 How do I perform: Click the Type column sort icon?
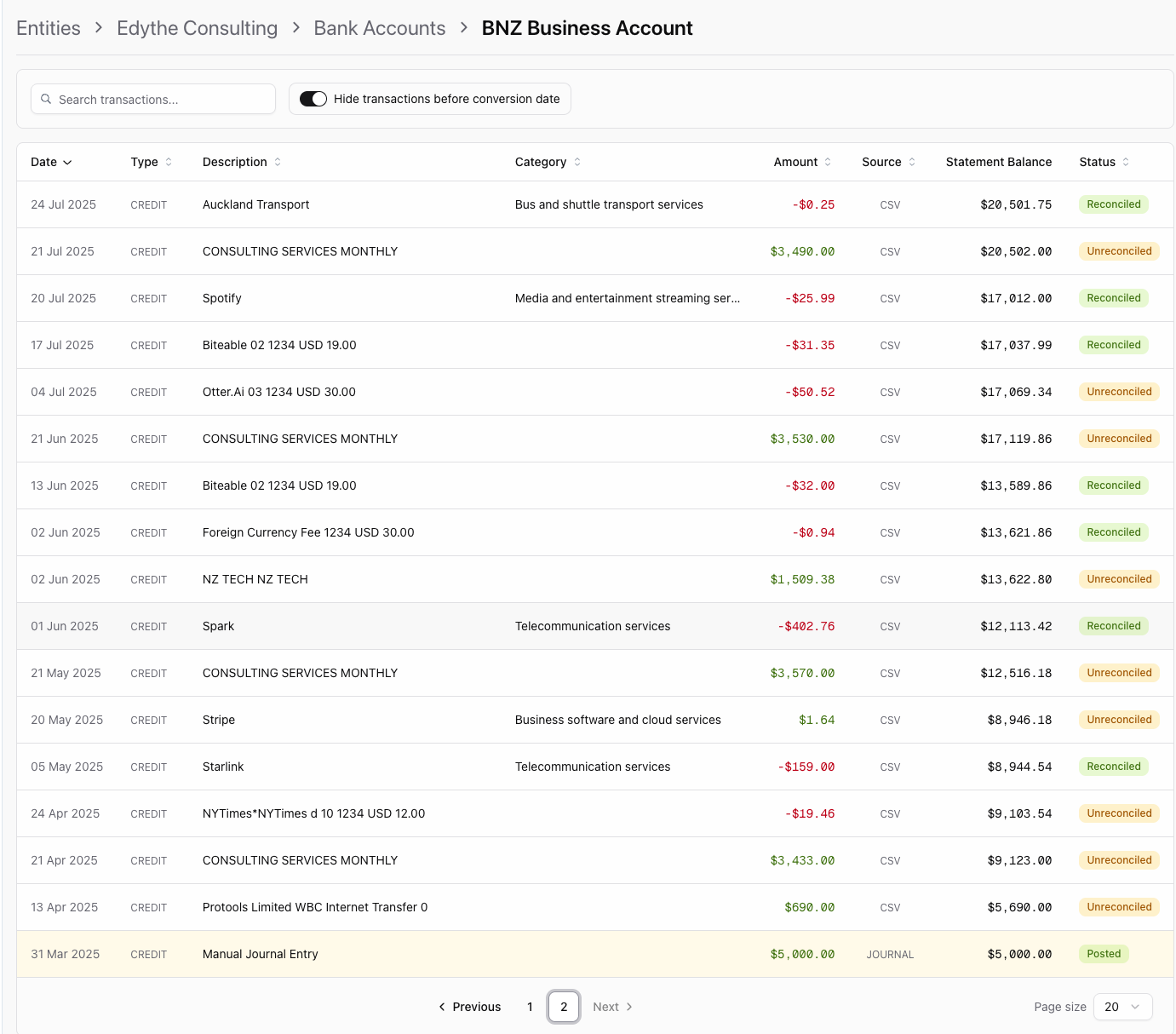click(169, 162)
